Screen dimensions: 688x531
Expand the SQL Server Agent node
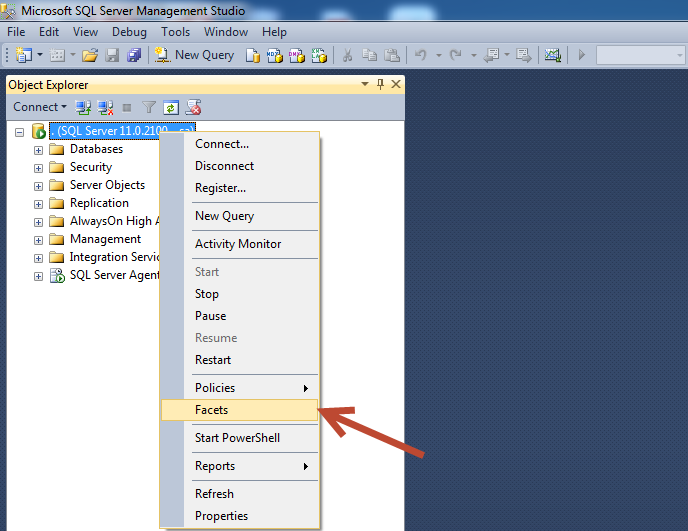[x=39, y=276]
